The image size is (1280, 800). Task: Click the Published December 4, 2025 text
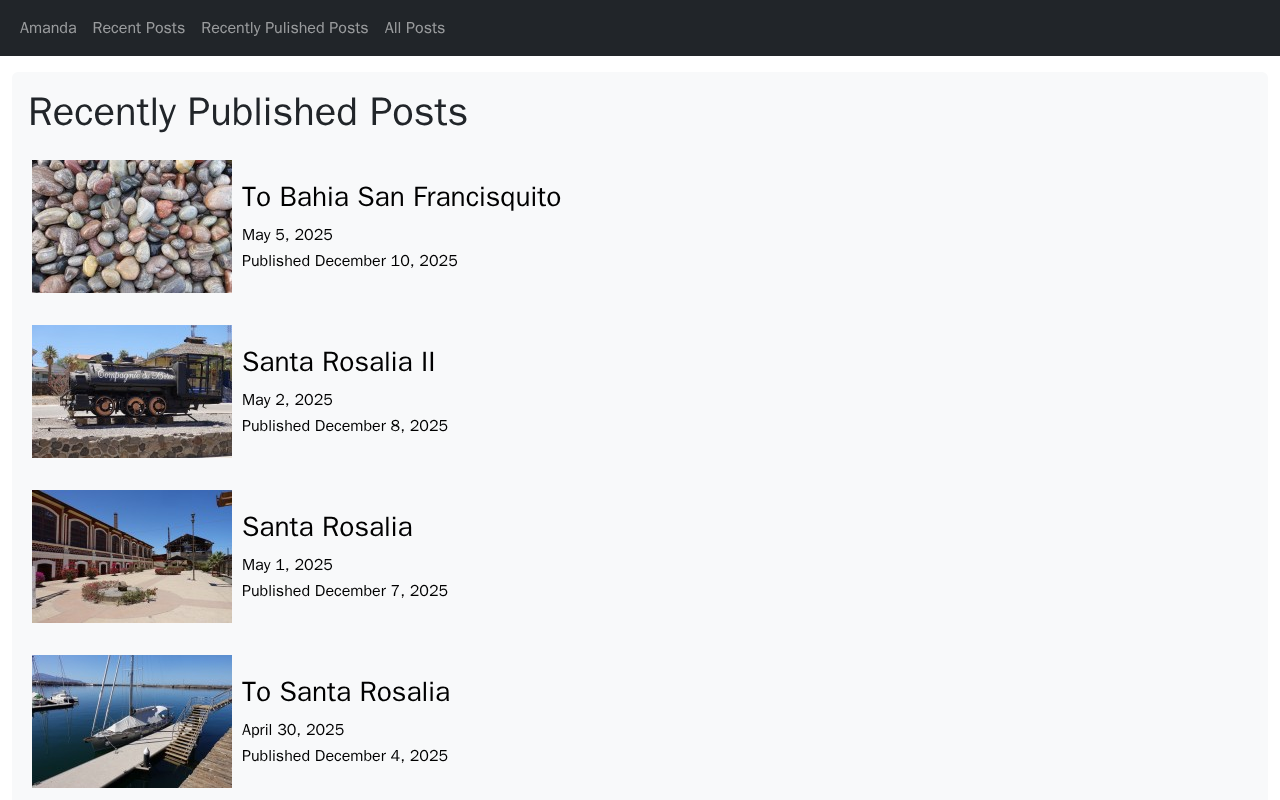344,756
